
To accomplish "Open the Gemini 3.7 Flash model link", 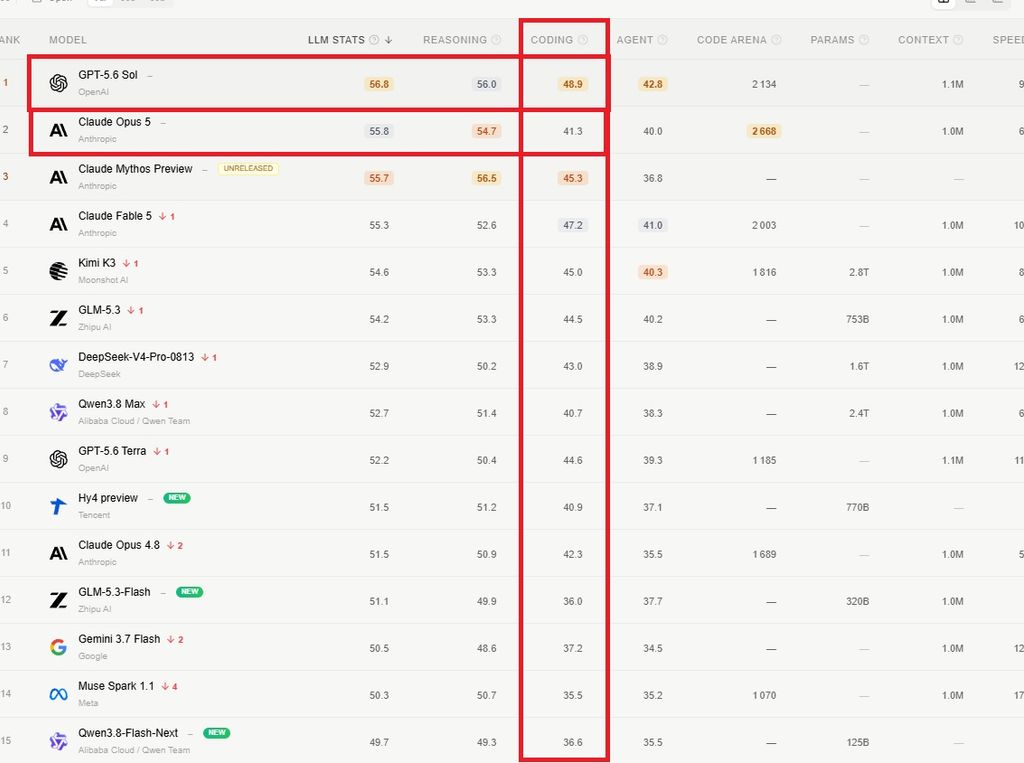I will pos(119,639).
